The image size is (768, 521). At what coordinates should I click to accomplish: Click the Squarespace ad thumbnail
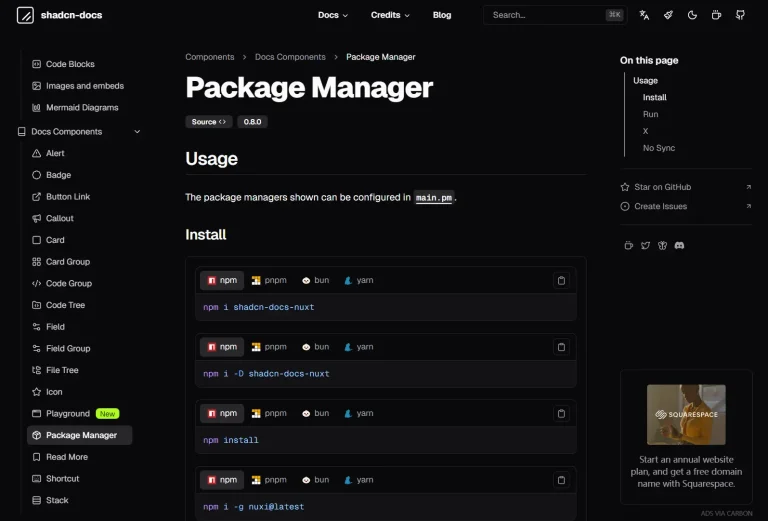coord(686,415)
